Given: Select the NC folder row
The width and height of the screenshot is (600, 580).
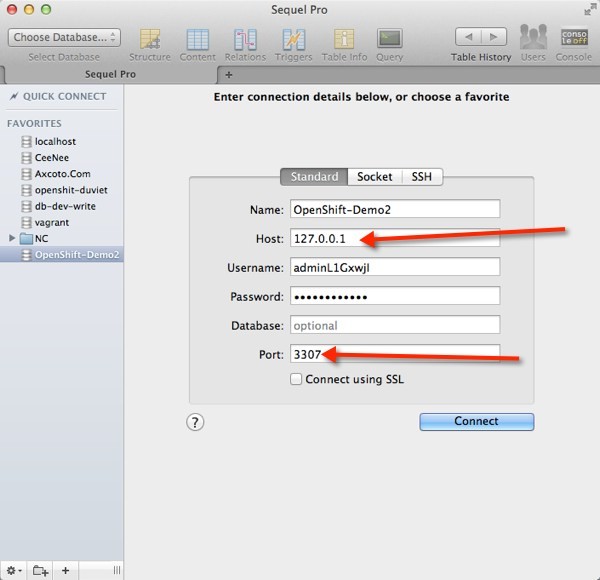Looking at the screenshot, I should (62, 239).
